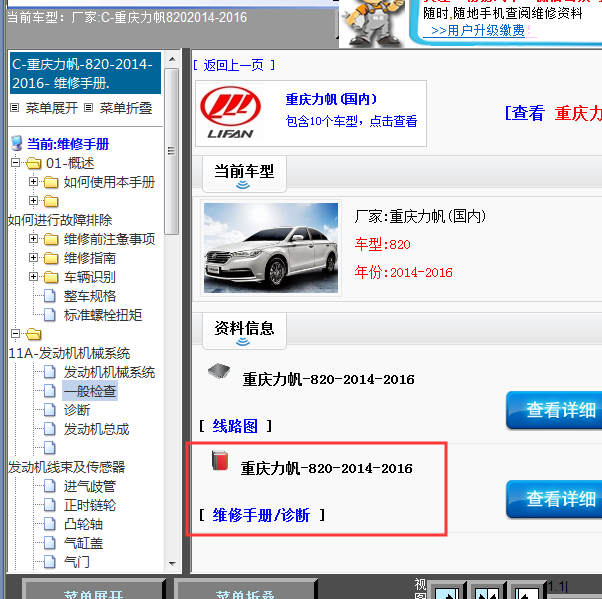This screenshot has height=599, width=602.
Task: Expand the 车辆识别 folder node
Action: (x=33, y=276)
